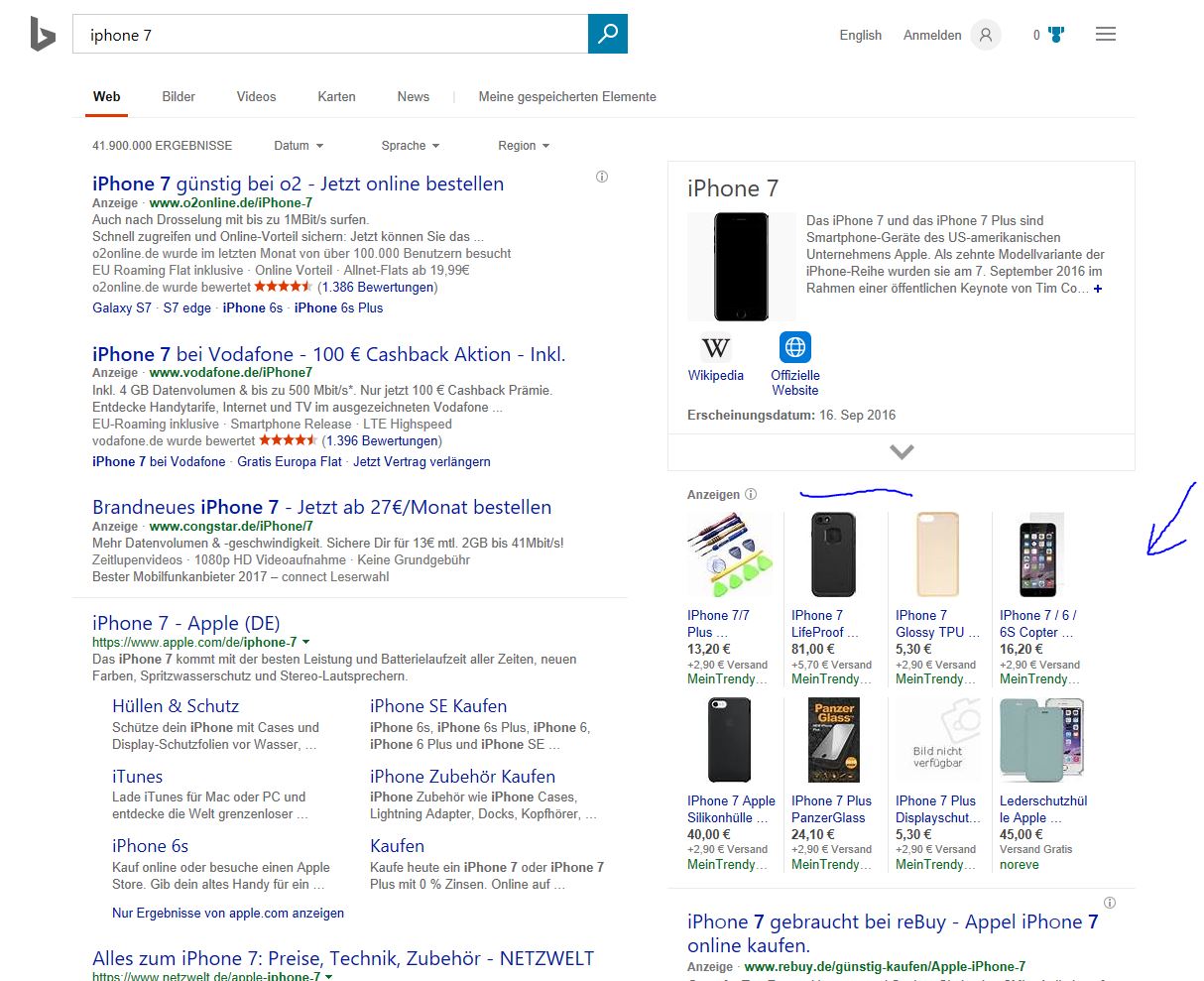Open iPhone 7 gebraucht bei reBuy ad
The image size is (1204, 981).
pyautogui.click(x=893, y=932)
